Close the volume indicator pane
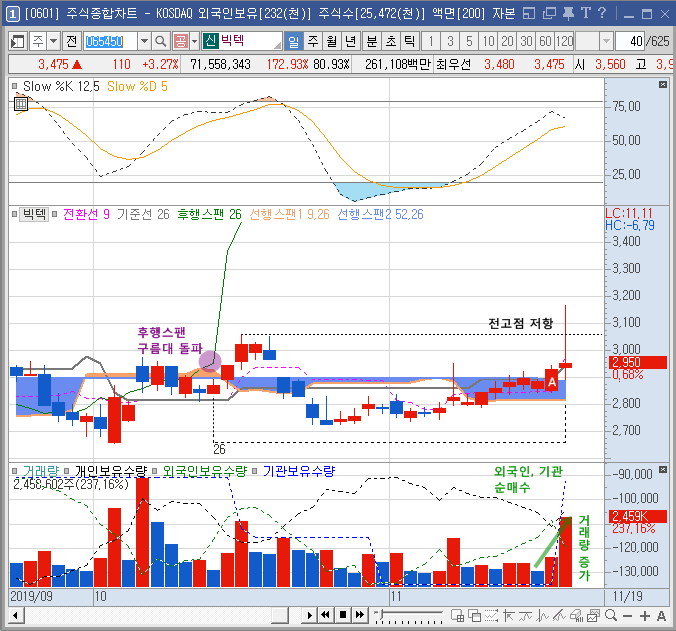The height and width of the screenshot is (631, 676). 663,469
